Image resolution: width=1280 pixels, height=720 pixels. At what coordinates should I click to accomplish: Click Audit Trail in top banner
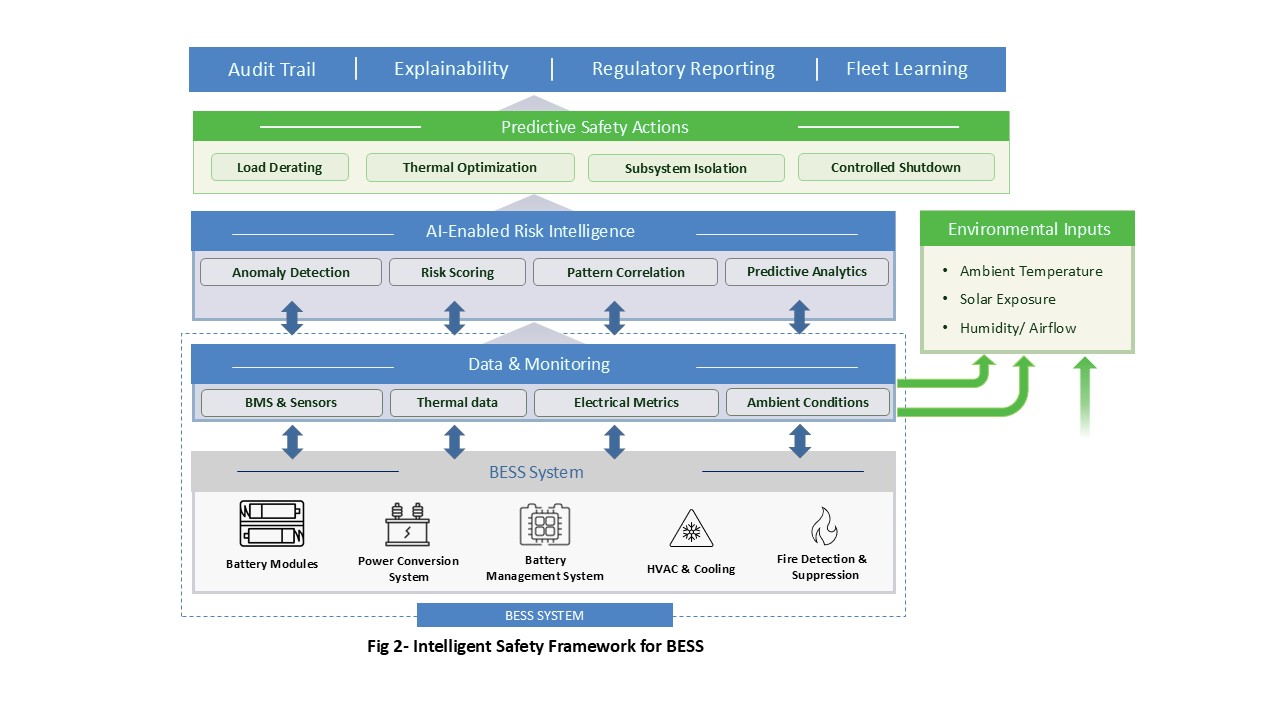[272, 69]
